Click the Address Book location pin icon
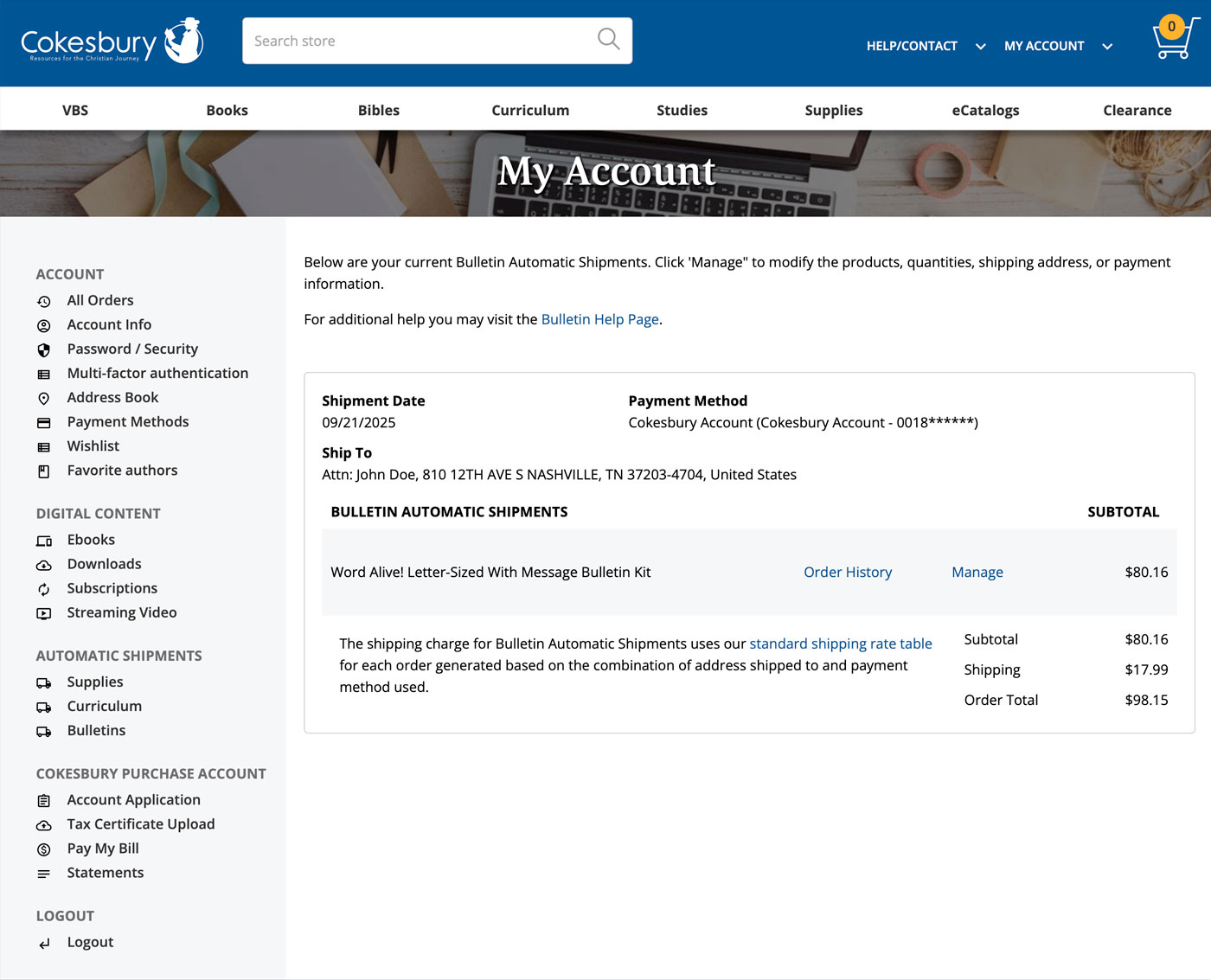This screenshot has height=980, width=1211. pyautogui.click(x=44, y=399)
